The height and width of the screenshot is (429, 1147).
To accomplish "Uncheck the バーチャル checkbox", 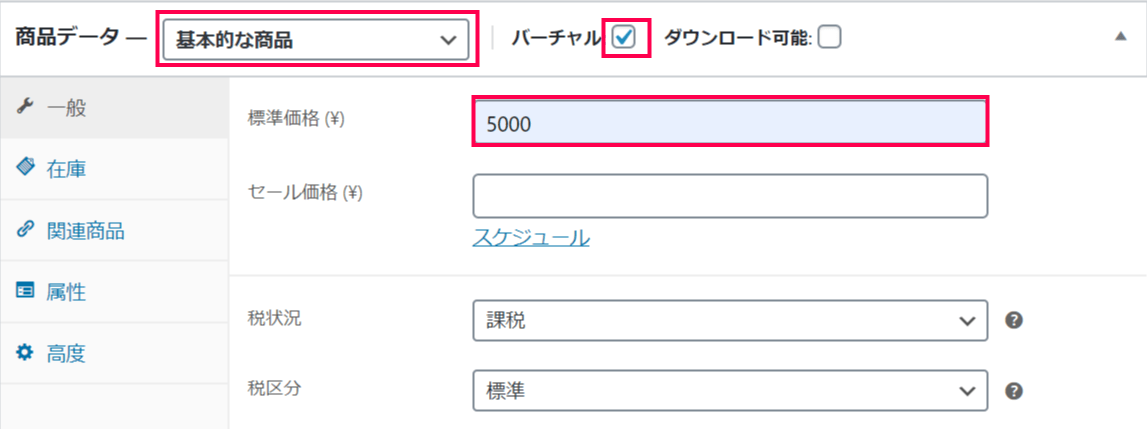I will pos(625,37).
